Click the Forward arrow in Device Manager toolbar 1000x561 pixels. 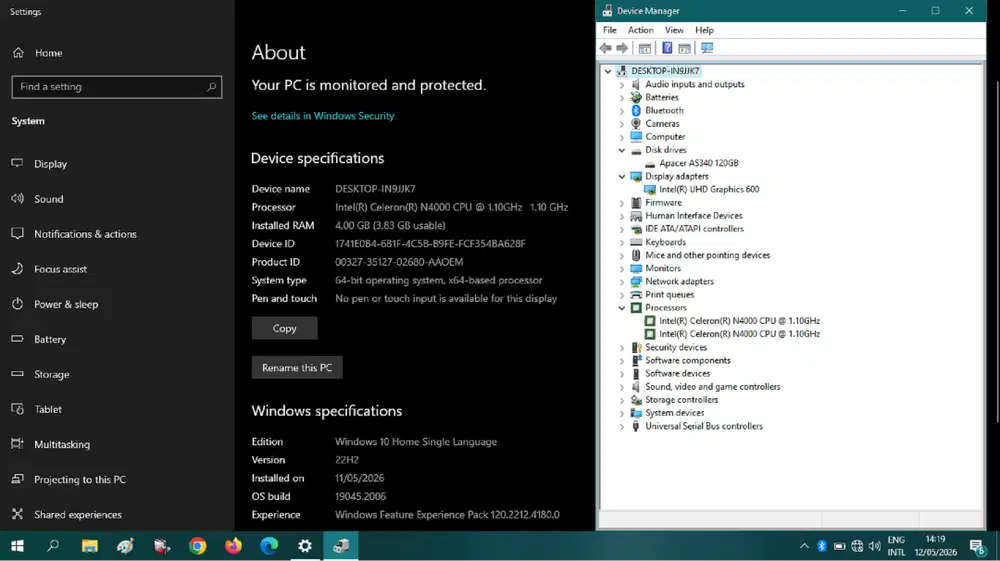point(622,48)
